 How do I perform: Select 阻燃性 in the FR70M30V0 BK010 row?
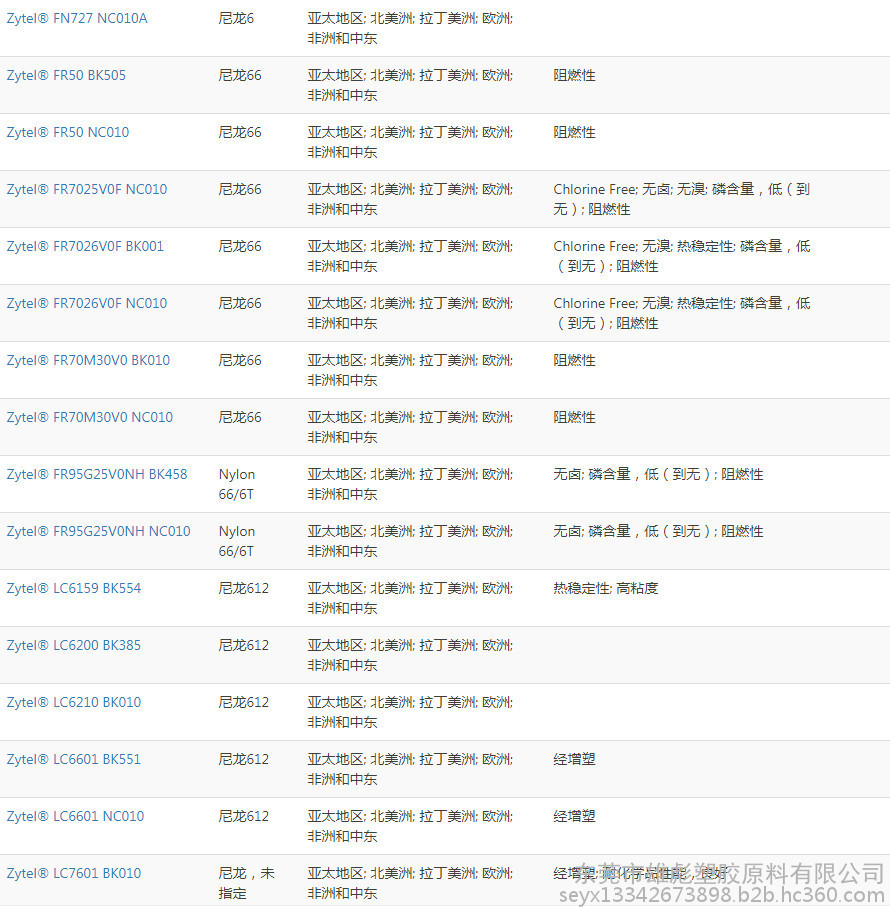click(574, 360)
